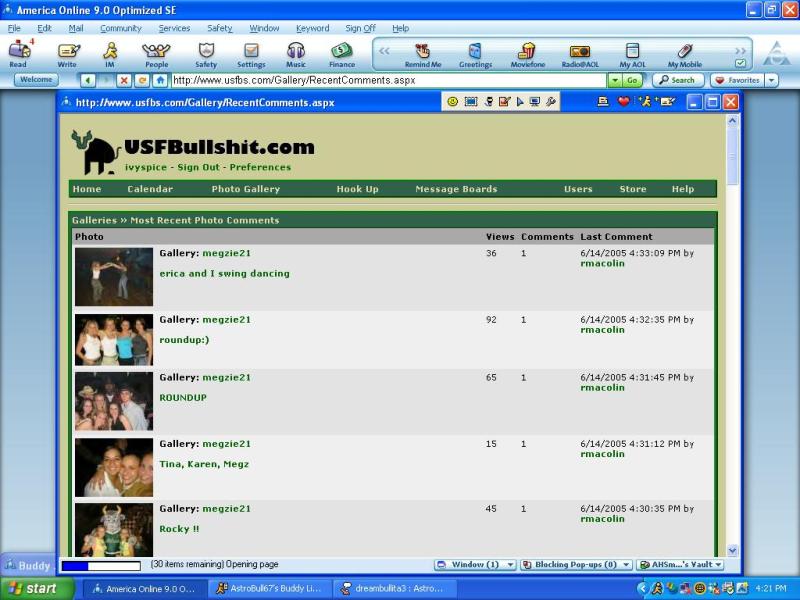Open the File menu
This screenshot has height=600, width=800.
(x=14, y=28)
